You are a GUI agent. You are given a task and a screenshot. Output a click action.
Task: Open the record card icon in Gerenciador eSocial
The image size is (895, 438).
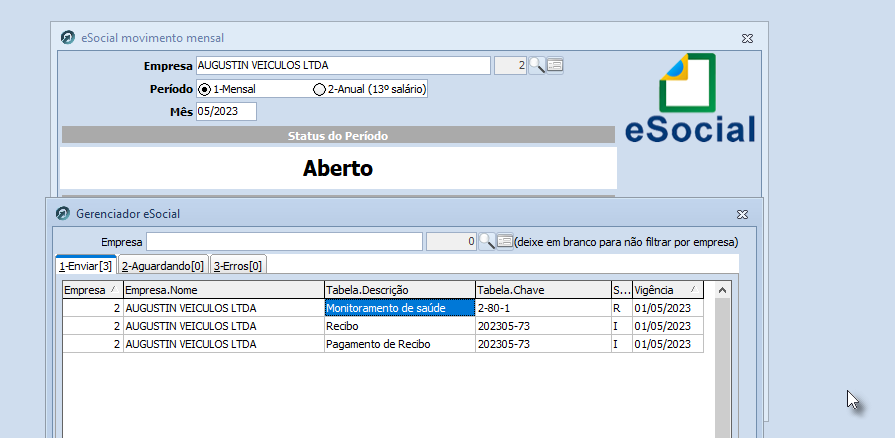pos(505,242)
